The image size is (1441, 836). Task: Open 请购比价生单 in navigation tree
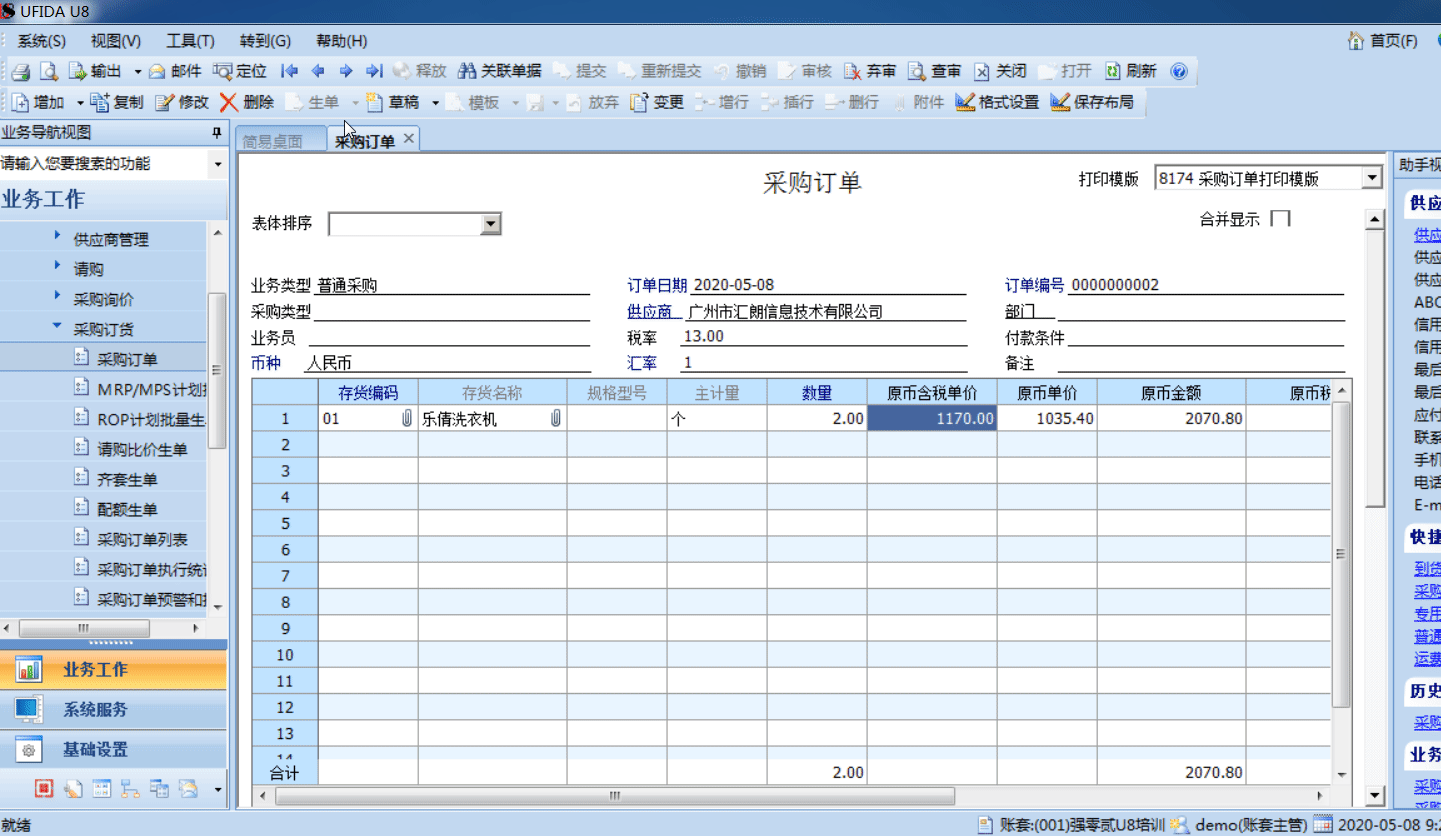tap(143, 449)
